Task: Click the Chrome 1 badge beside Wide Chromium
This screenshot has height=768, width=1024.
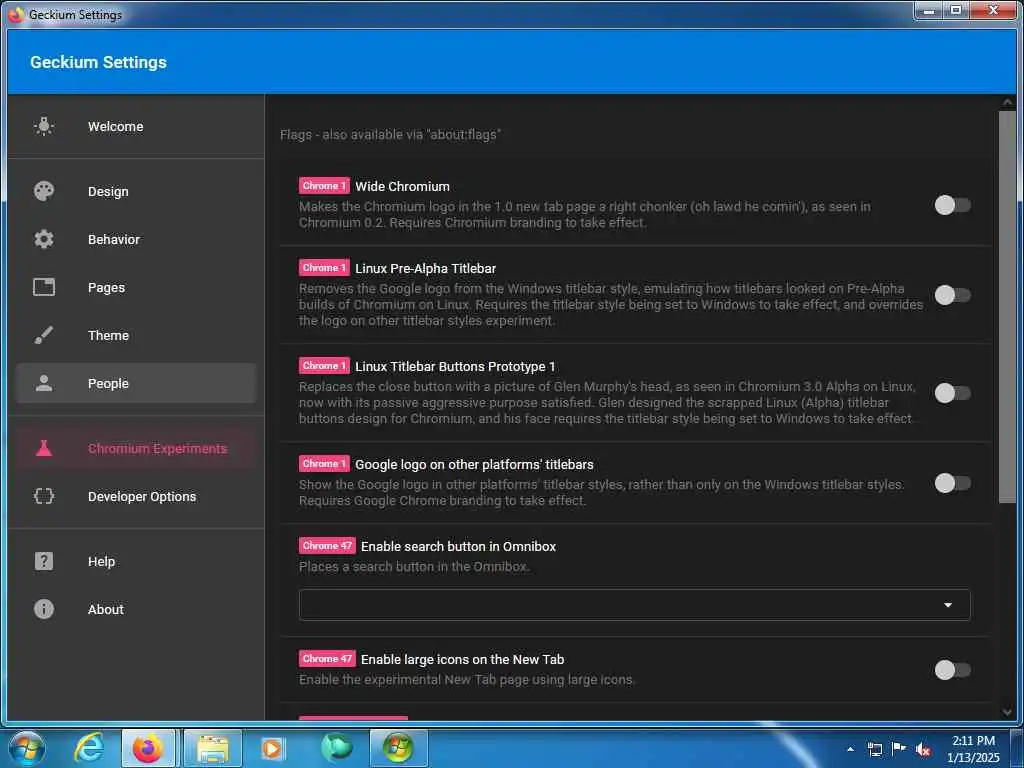Action: (324, 186)
